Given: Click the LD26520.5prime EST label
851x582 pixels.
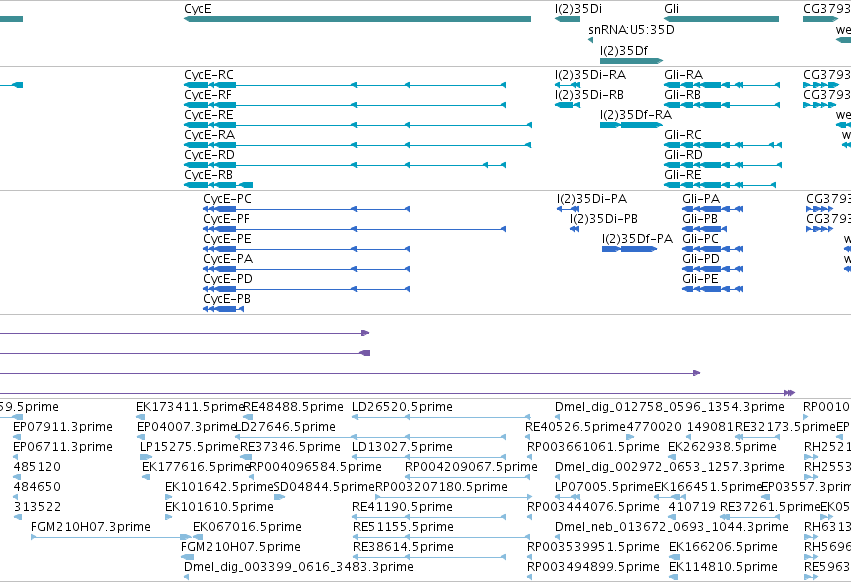Looking at the screenshot, I should point(402,407).
